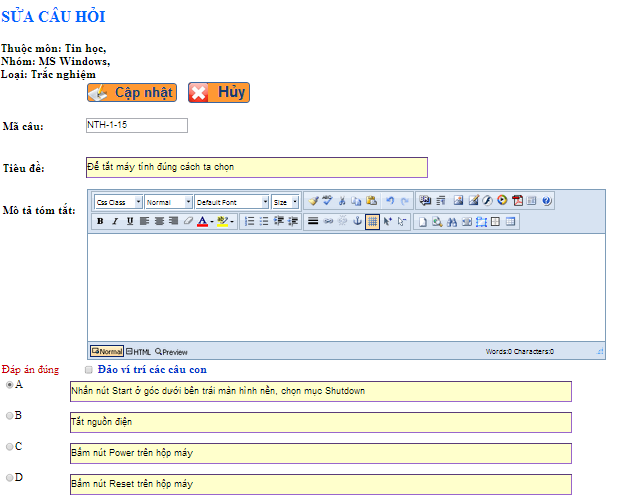Toggle bold formatting in the editor toolbar
The height and width of the screenshot is (495, 624).
tap(100, 221)
